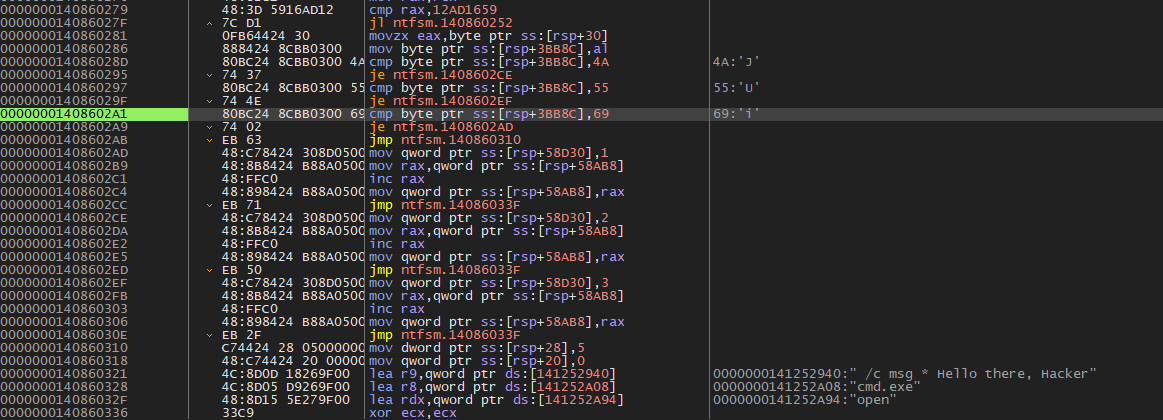Screen dimensions: 1163x420
Task: Click the jump arrow beside je ntfsm.1408602AD
Action: pyautogui.click(x=208, y=127)
